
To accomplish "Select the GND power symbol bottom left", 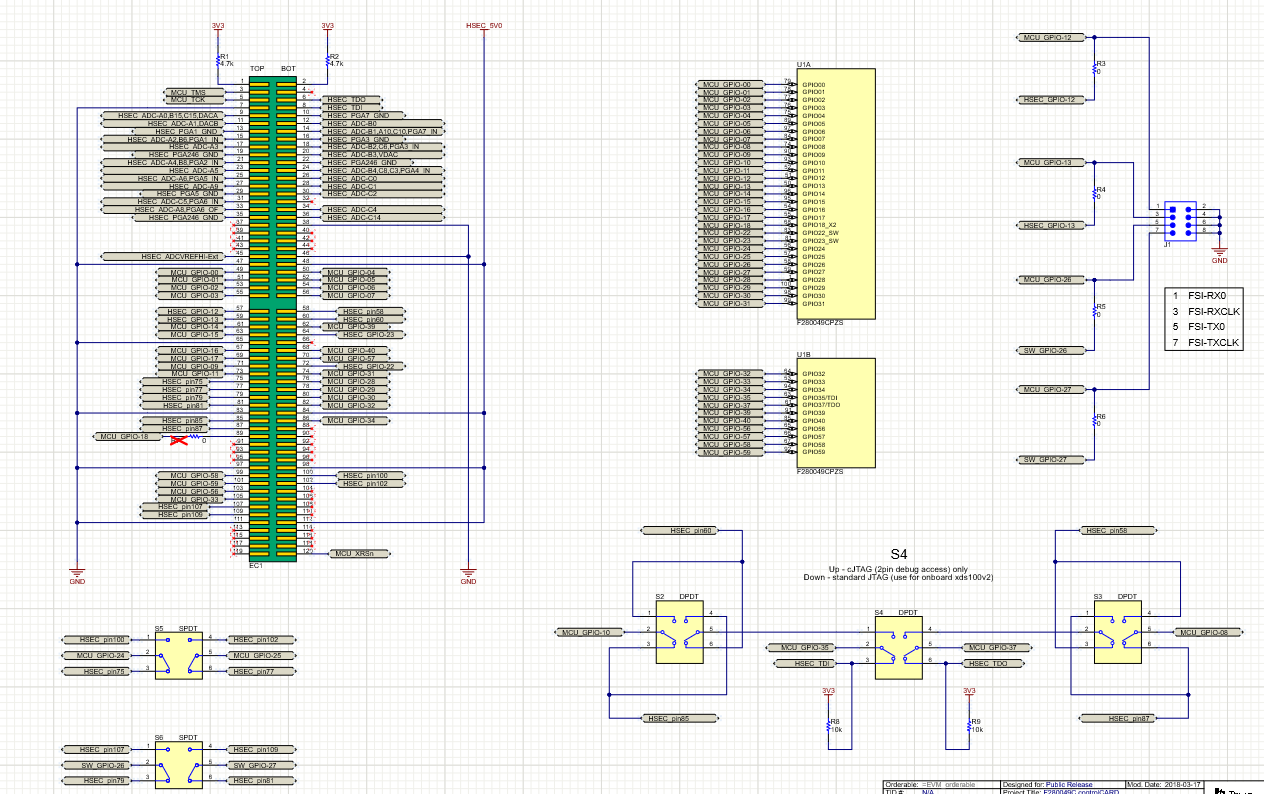I will click(x=77, y=572).
